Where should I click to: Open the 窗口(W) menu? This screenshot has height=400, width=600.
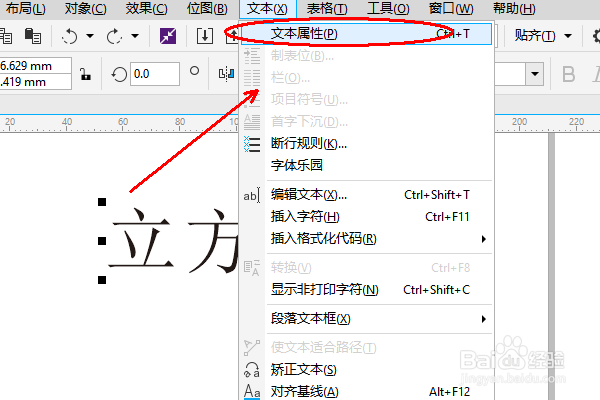coord(451,8)
